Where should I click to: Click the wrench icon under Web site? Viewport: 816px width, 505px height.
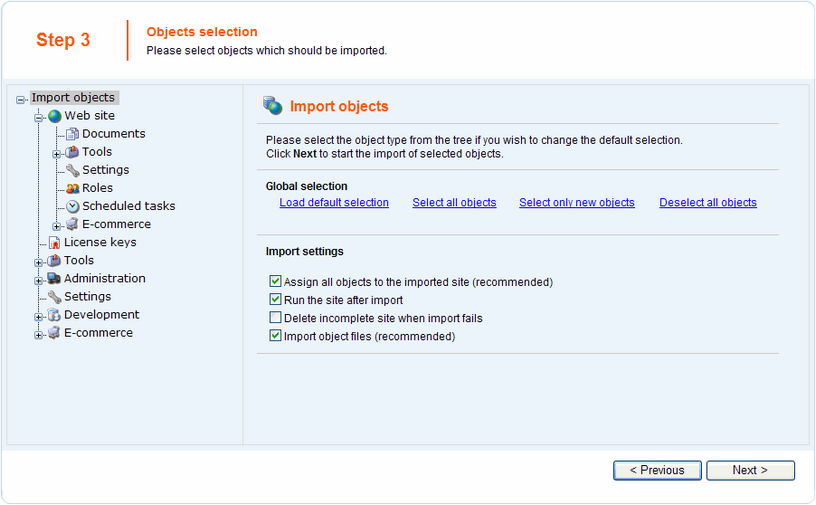tap(73, 170)
